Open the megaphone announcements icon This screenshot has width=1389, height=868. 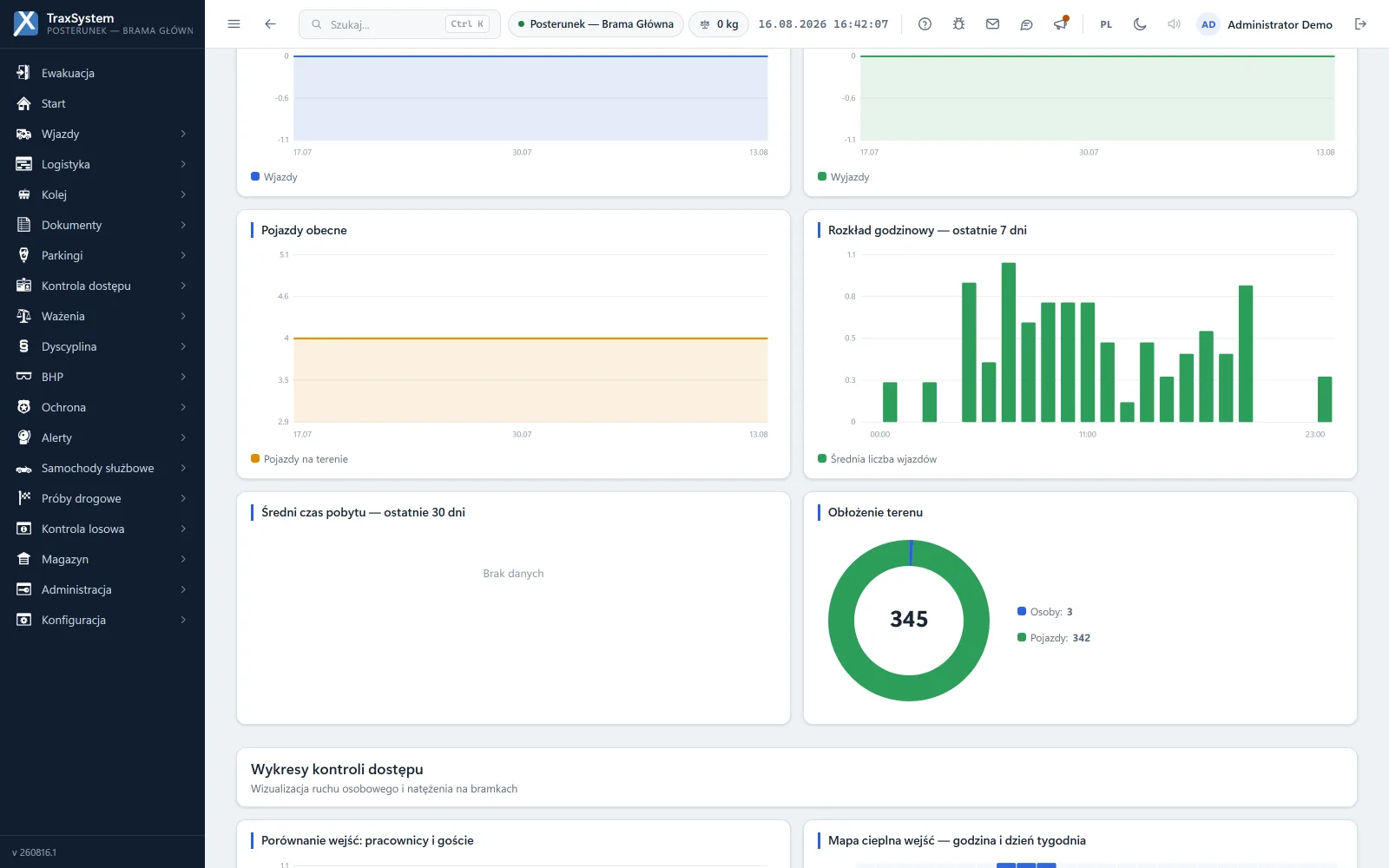pos(1060,24)
